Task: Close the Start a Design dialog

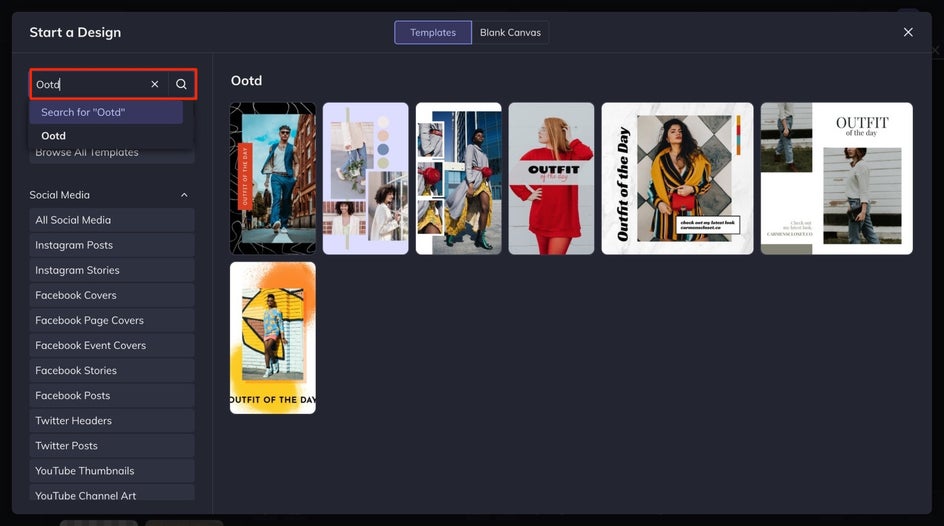Action: [908, 32]
